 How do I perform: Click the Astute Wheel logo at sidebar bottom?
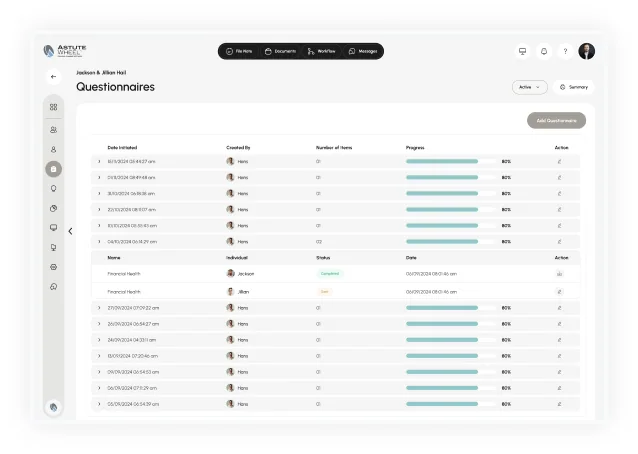click(53, 407)
